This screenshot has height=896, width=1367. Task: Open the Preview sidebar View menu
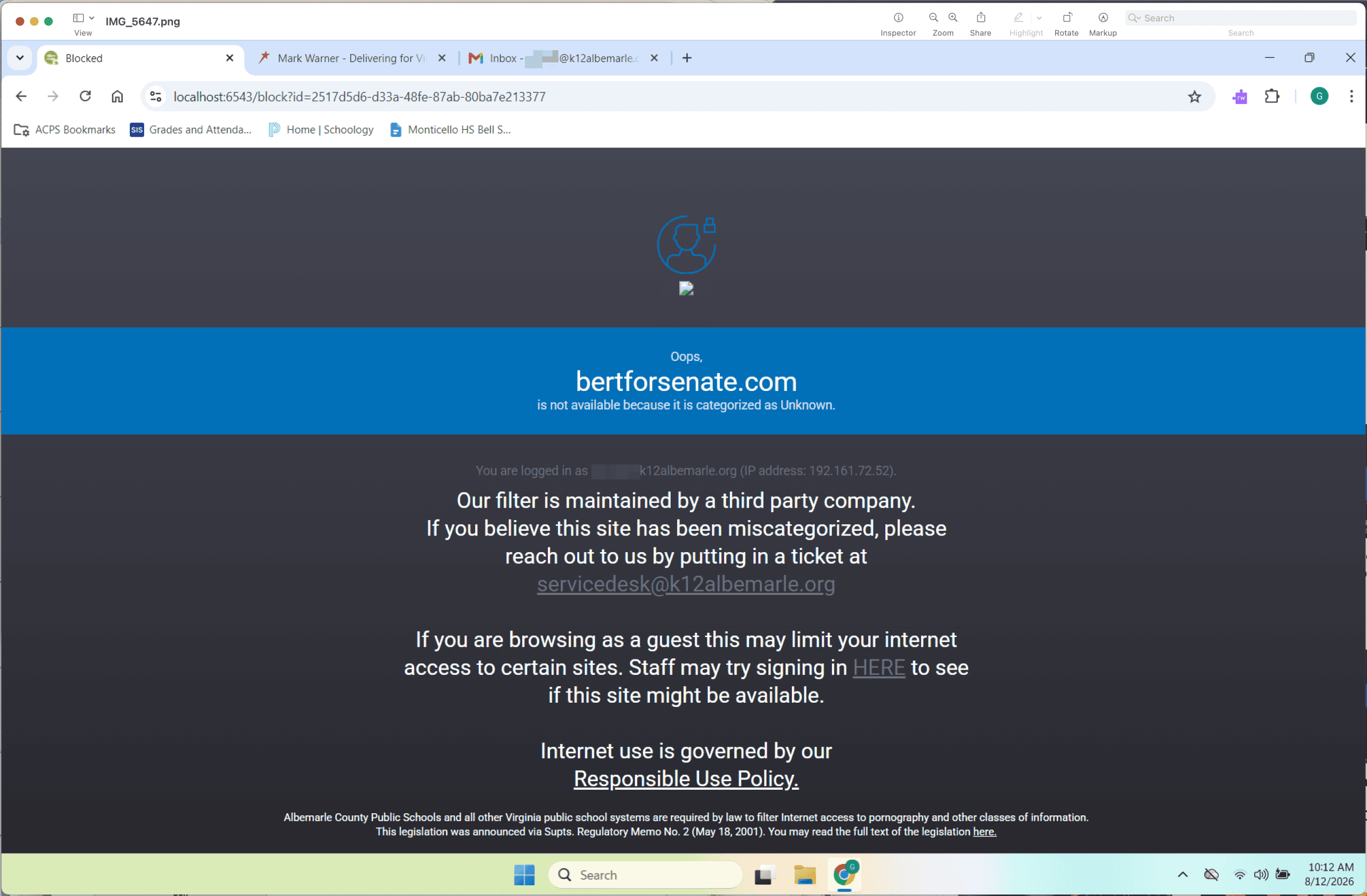(x=83, y=18)
